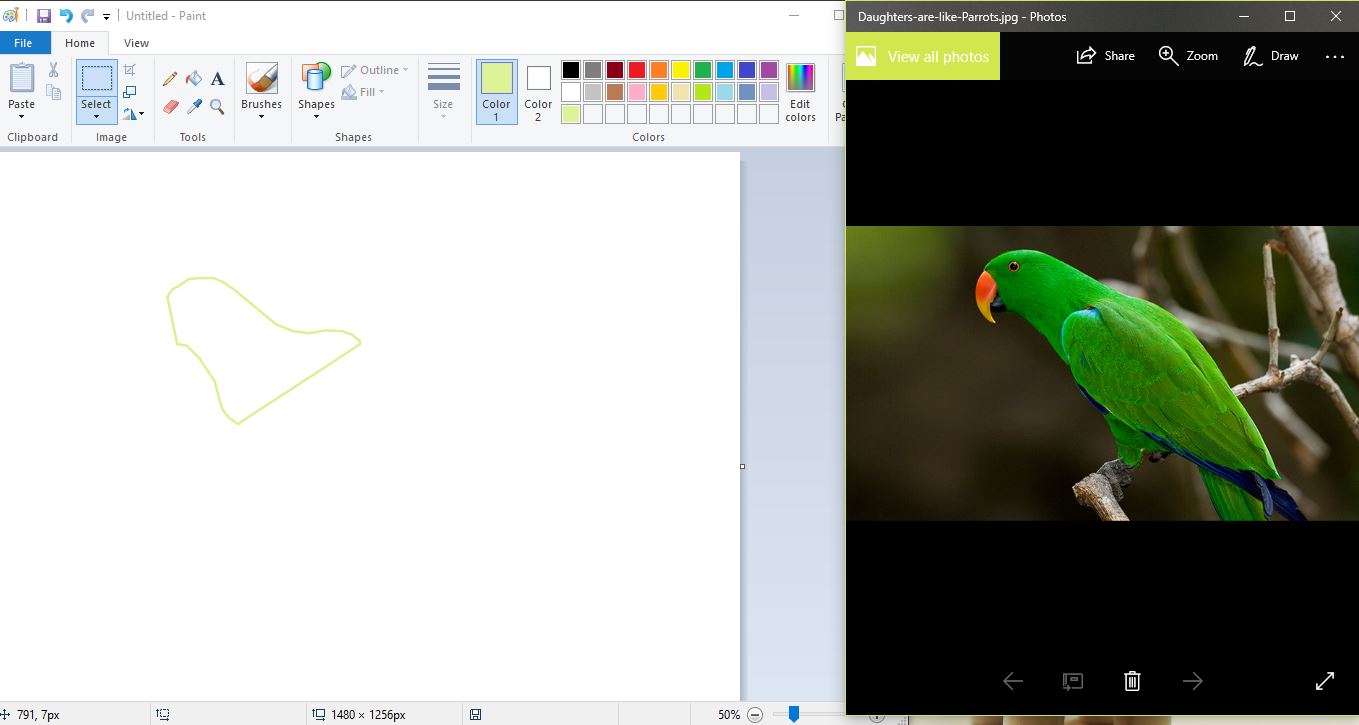The width and height of the screenshot is (1359, 725).
Task: Click View all photos in Photos app
Action: pos(923,56)
